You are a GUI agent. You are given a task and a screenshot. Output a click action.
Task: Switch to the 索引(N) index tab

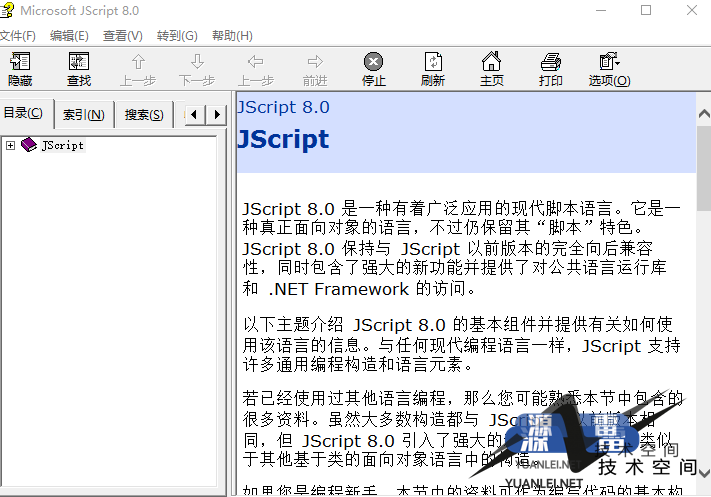click(83, 115)
